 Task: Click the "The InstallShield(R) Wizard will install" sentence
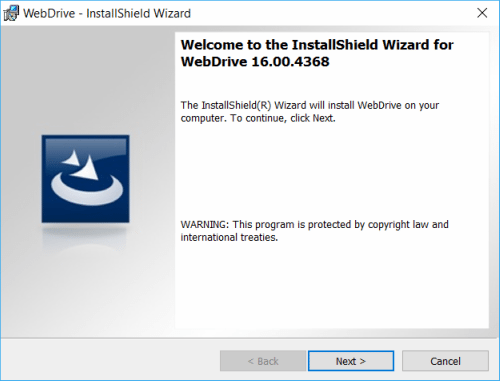[268, 105]
